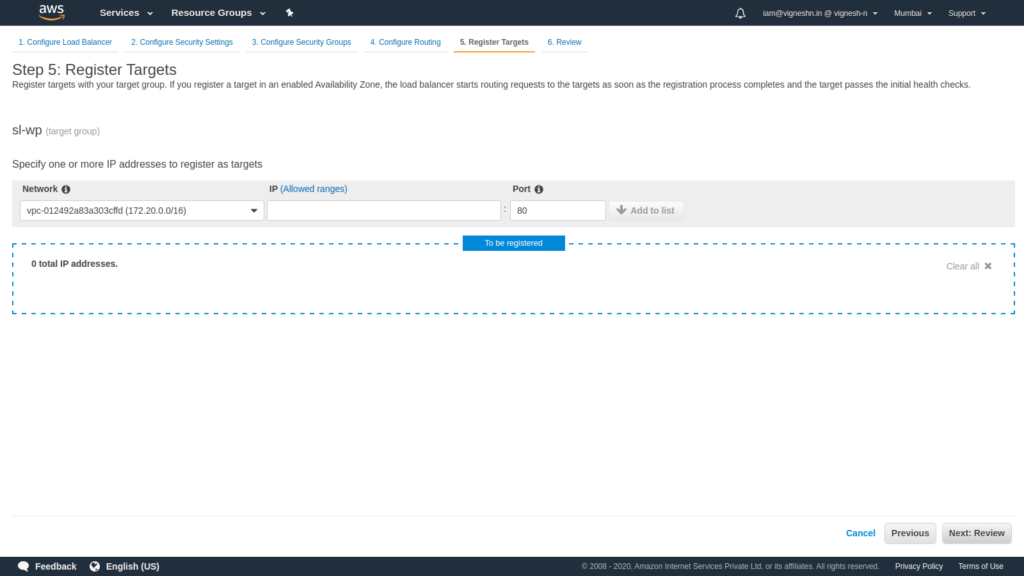
Task: Go to 1. Configure Load Balancer tab
Action: [65, 42]
